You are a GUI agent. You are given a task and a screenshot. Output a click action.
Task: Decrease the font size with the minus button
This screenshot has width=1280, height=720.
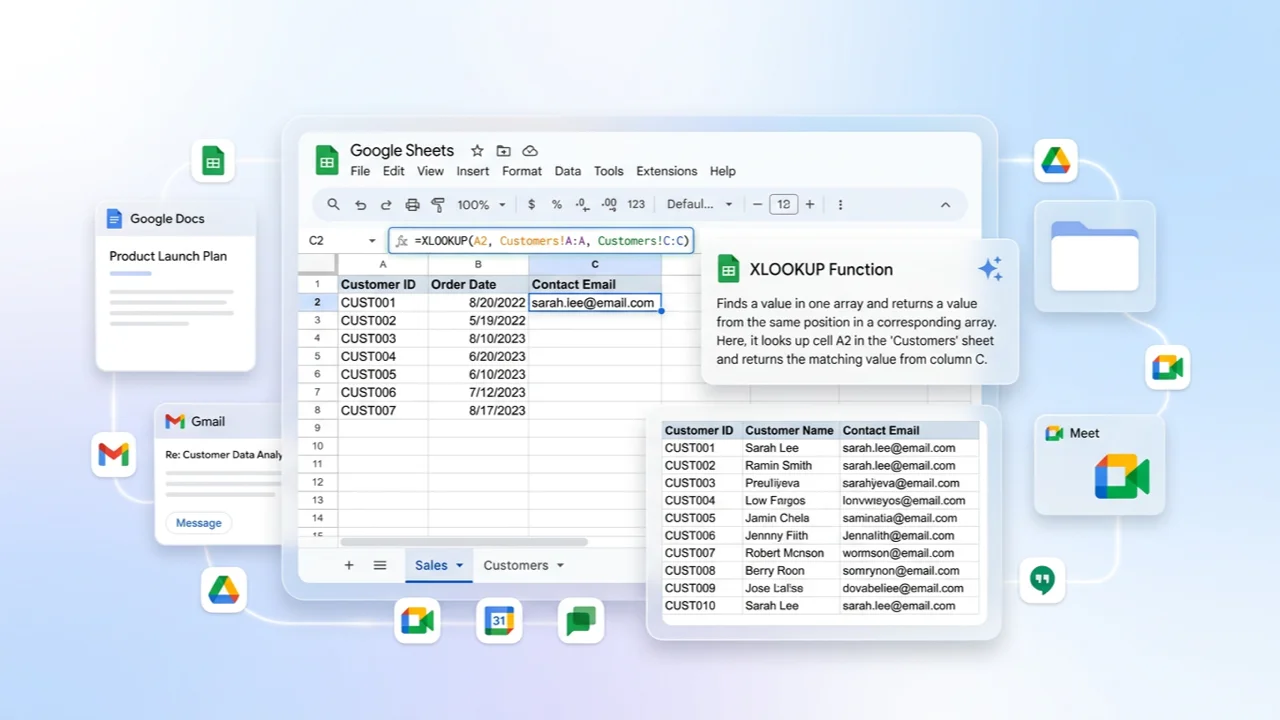click(758, 204)
